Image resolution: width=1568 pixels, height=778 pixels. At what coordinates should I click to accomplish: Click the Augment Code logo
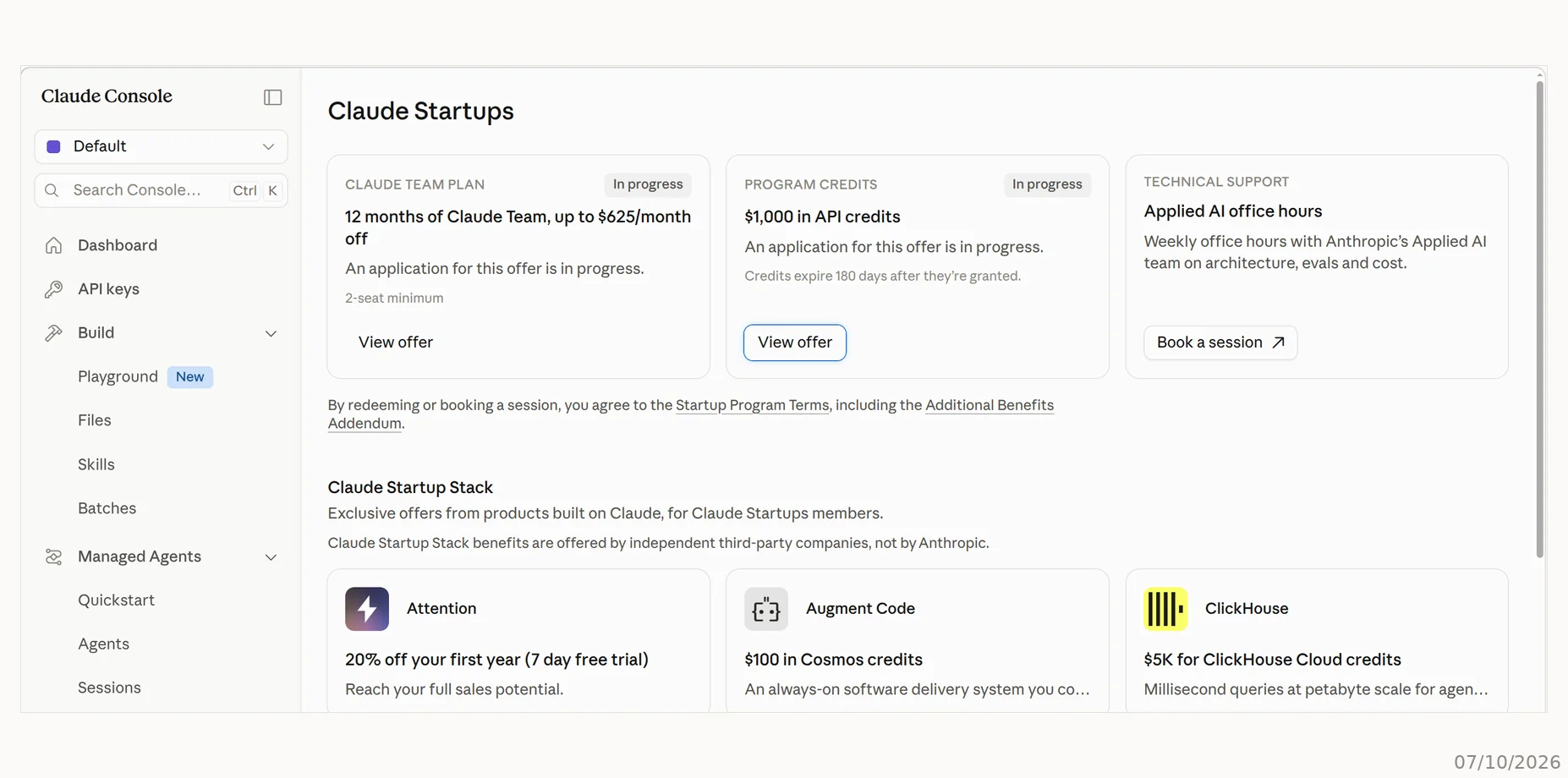766,609
